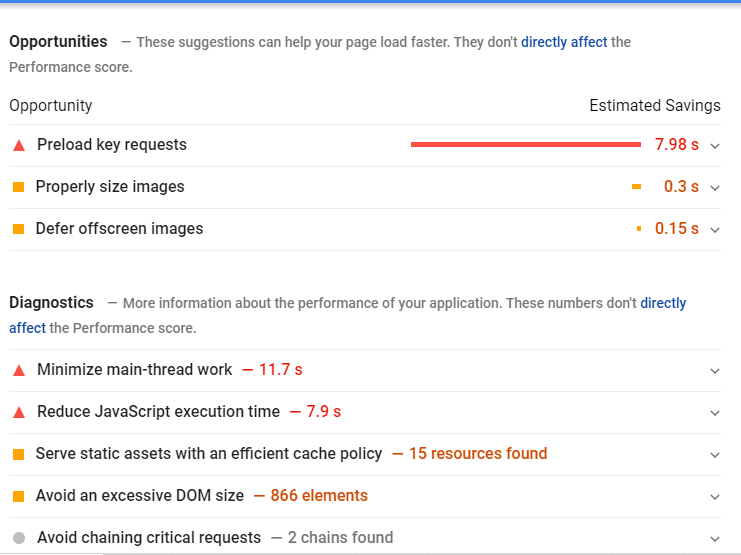Click red triangle beside Reduce JavaScript execution time

(19, 413)
